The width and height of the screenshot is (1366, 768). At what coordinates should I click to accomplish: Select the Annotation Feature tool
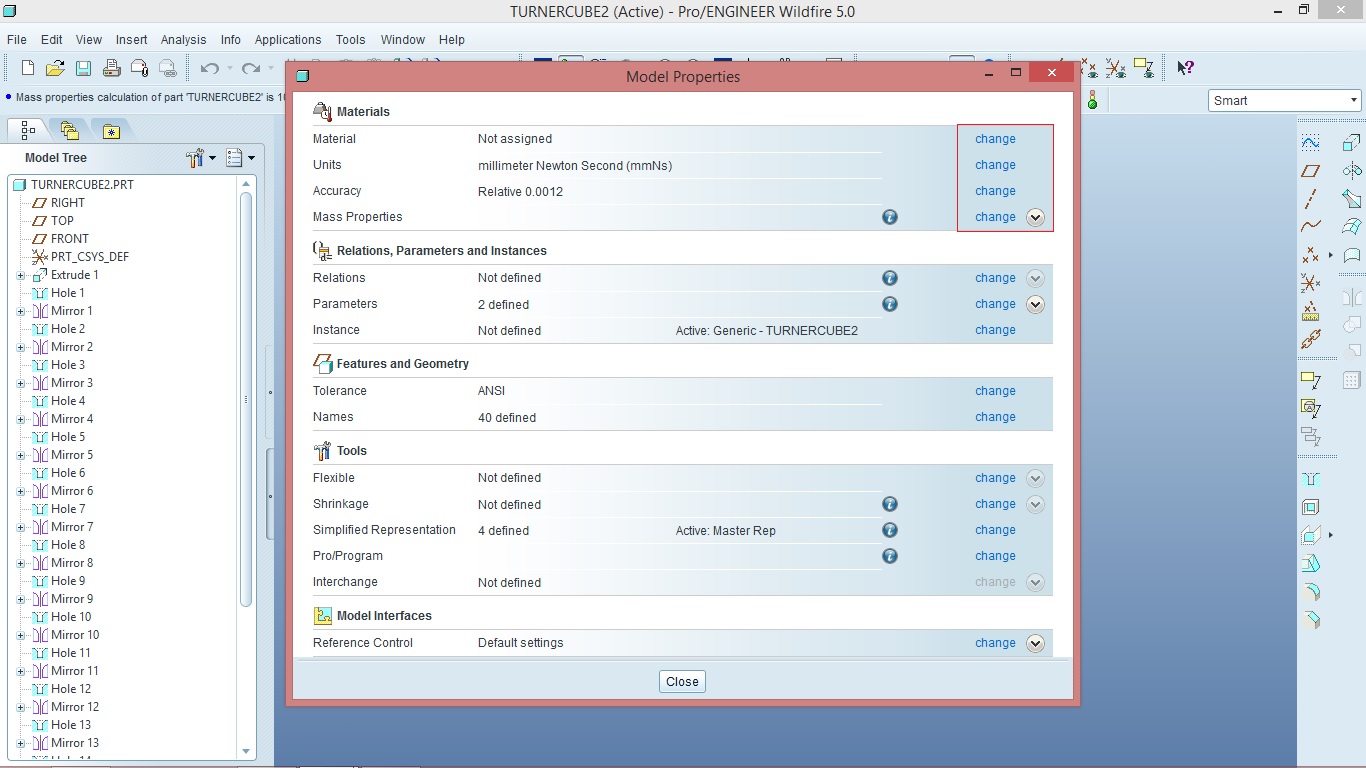[x=1311, y=380]
